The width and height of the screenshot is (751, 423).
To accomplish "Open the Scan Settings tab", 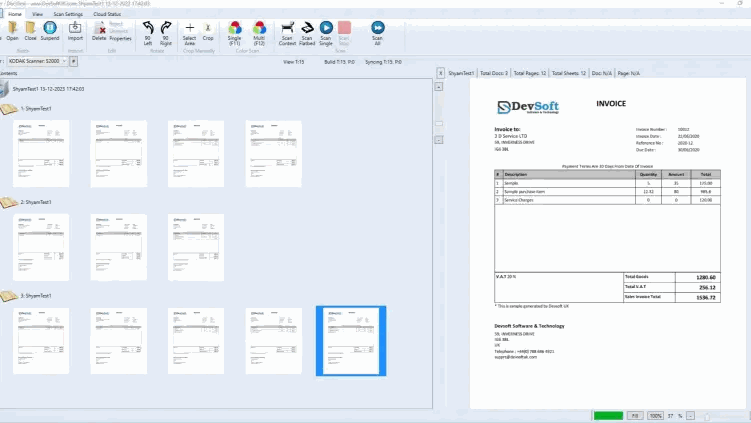I will coord(68,14).
